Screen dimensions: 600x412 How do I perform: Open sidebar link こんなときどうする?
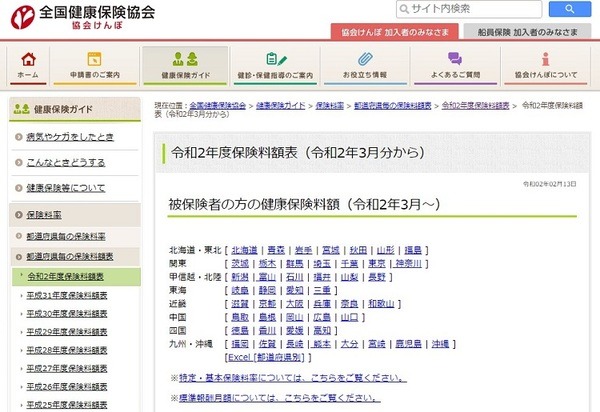click(x=66, y=163)
